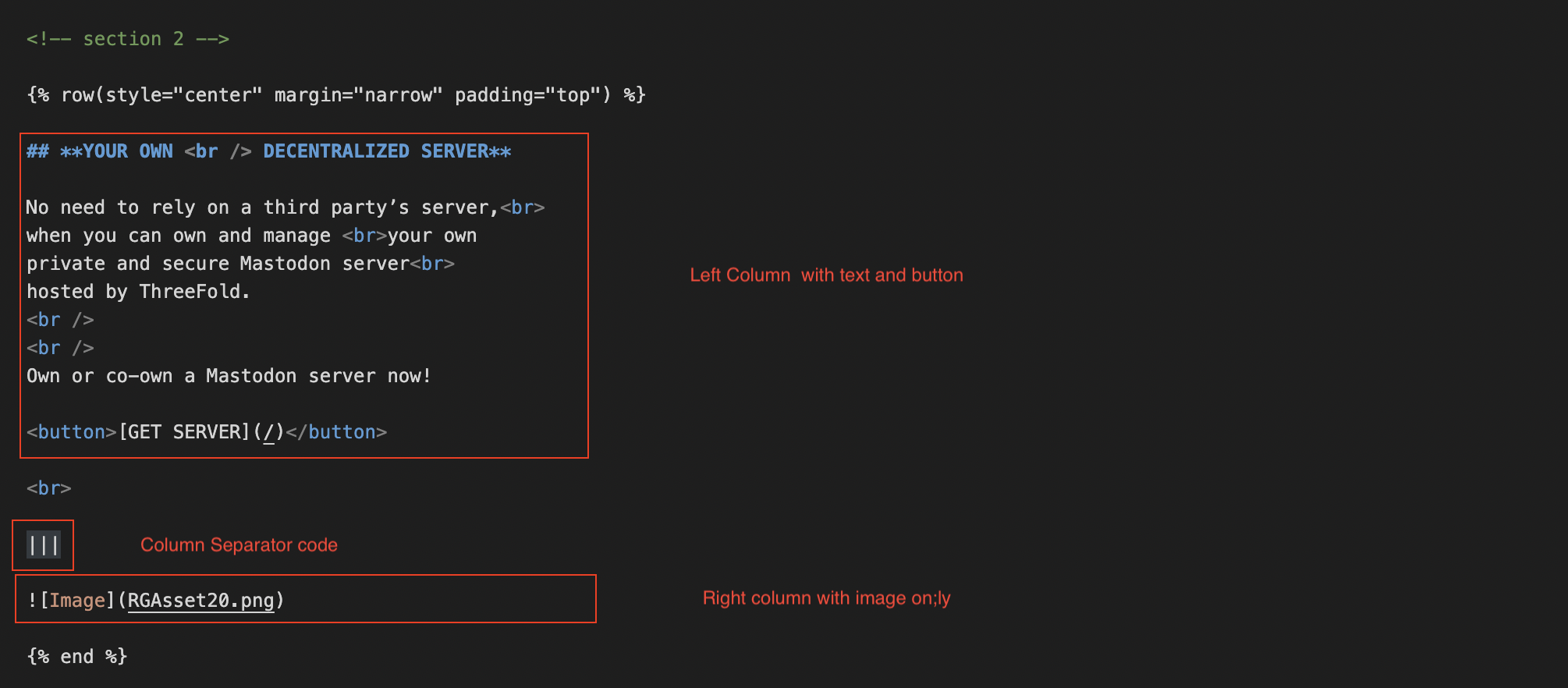The width and height of the screenshot is (1568, 688).
Task: Select the ||| column separator
Action: click(44, 545)
